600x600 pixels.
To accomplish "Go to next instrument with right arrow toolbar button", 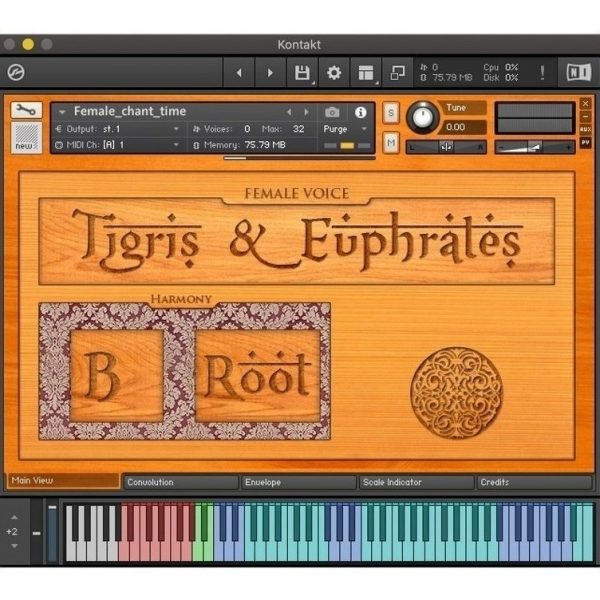I will (270, 73).
